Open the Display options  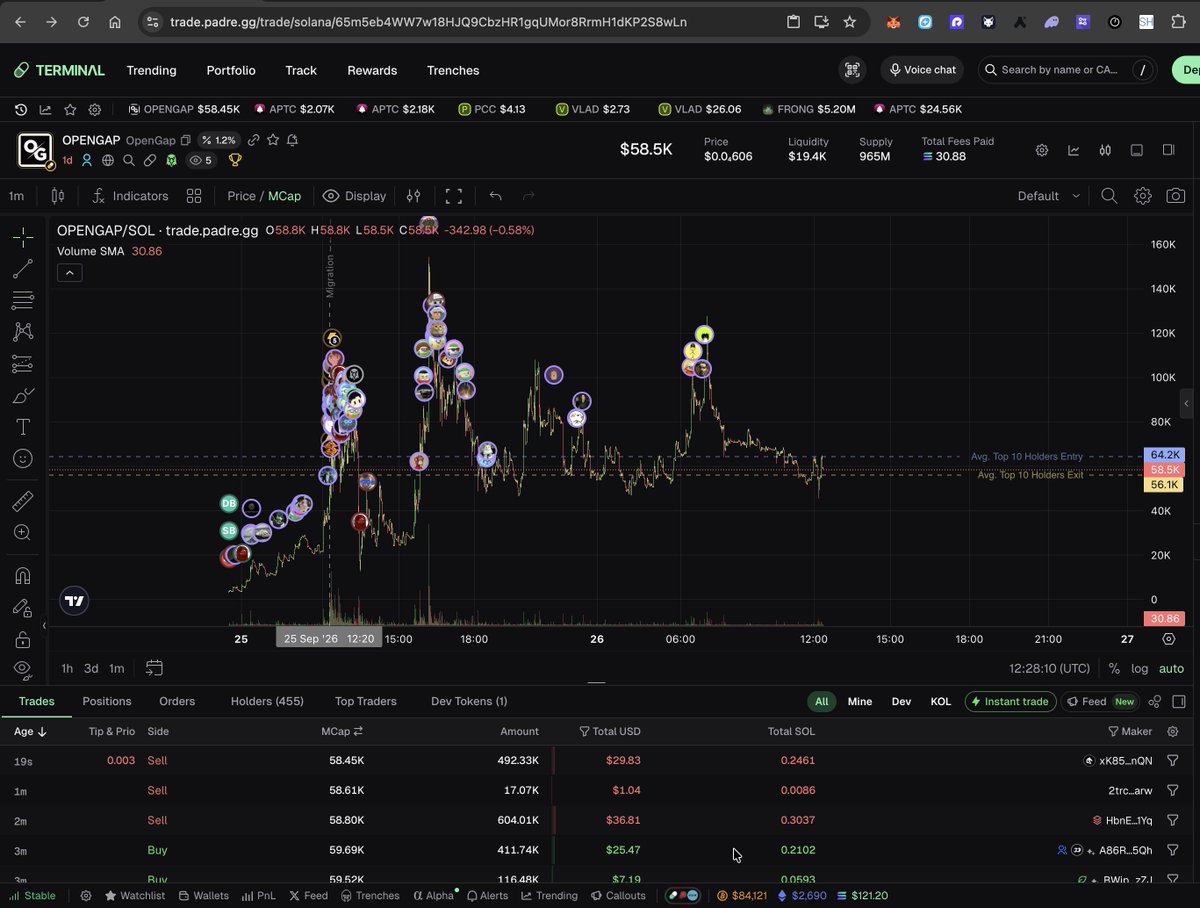355,196
